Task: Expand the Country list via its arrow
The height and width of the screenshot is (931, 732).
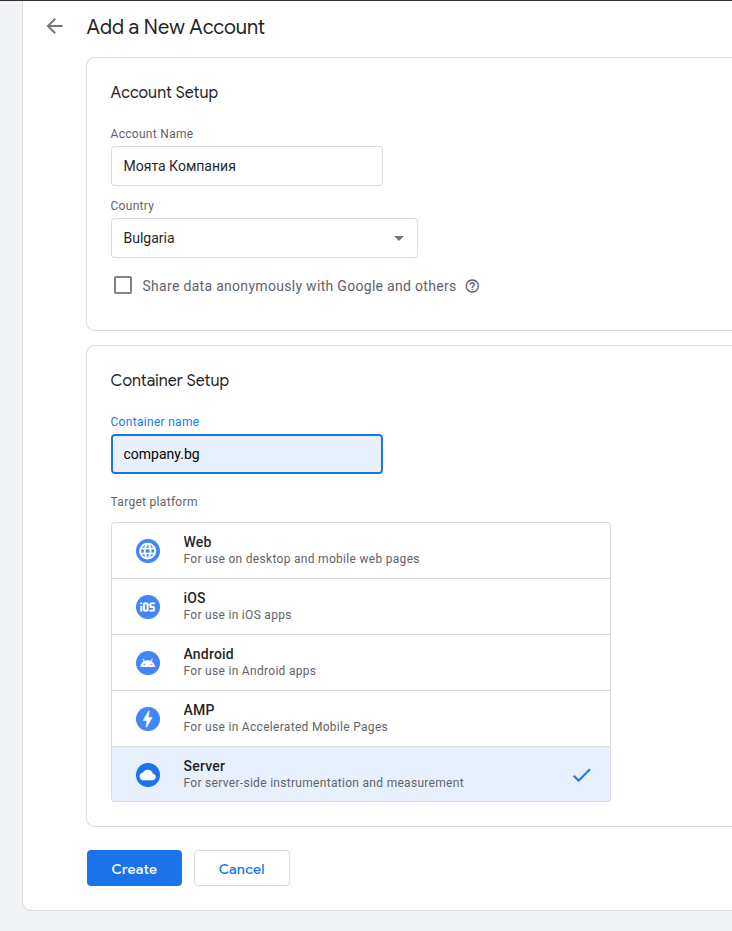Action: (399, 238)
